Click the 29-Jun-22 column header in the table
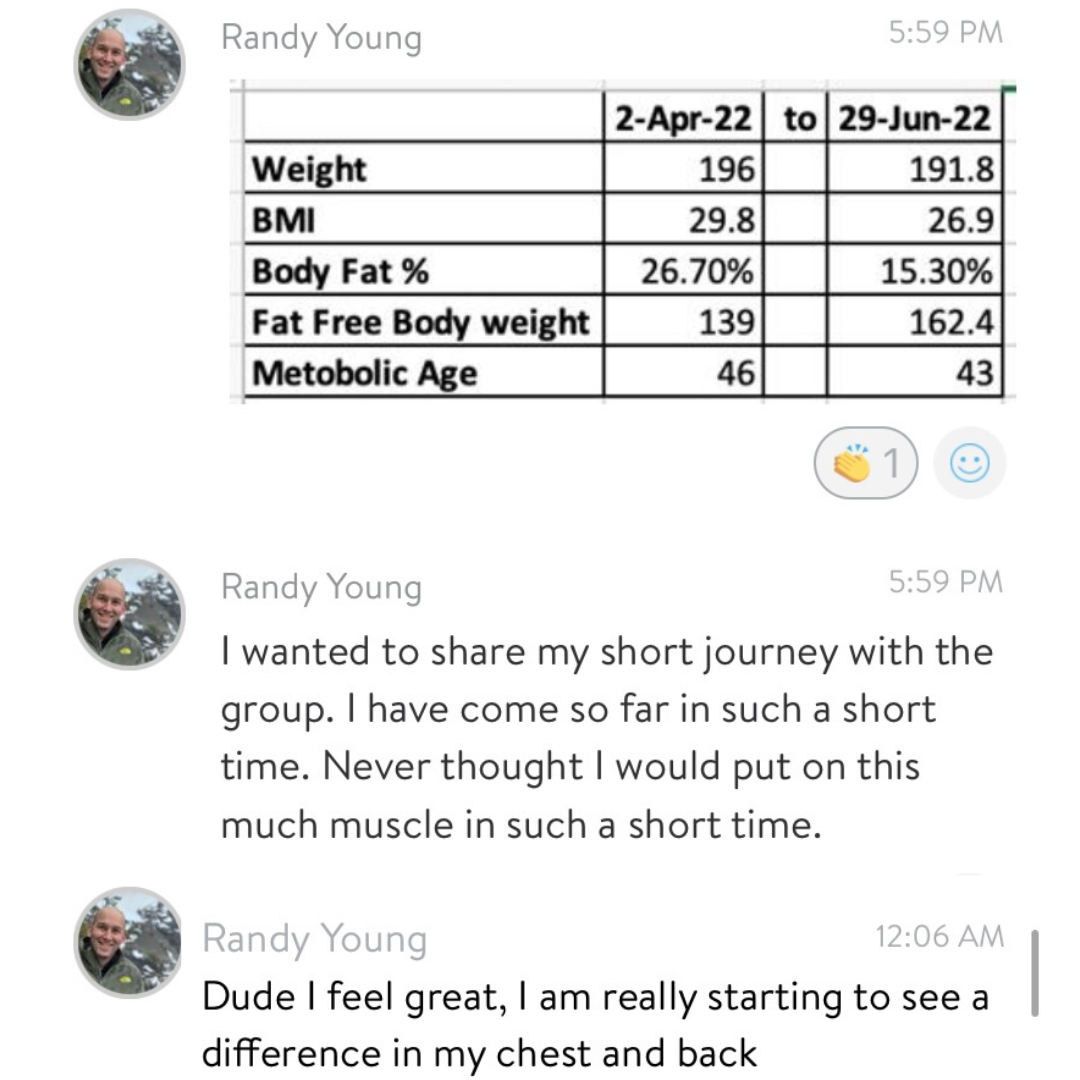The height and width of the screenshot is (1080, 1080). tap(914, 118)
